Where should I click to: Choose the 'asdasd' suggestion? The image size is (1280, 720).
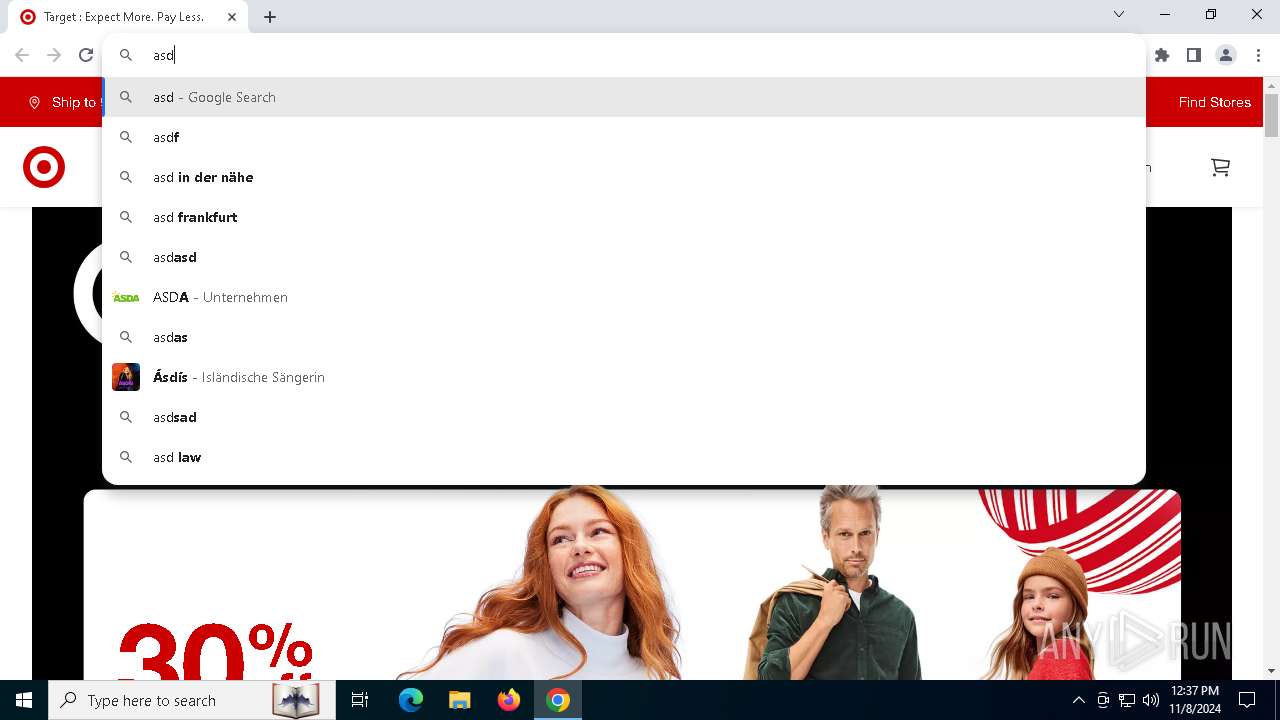point(624,257)
